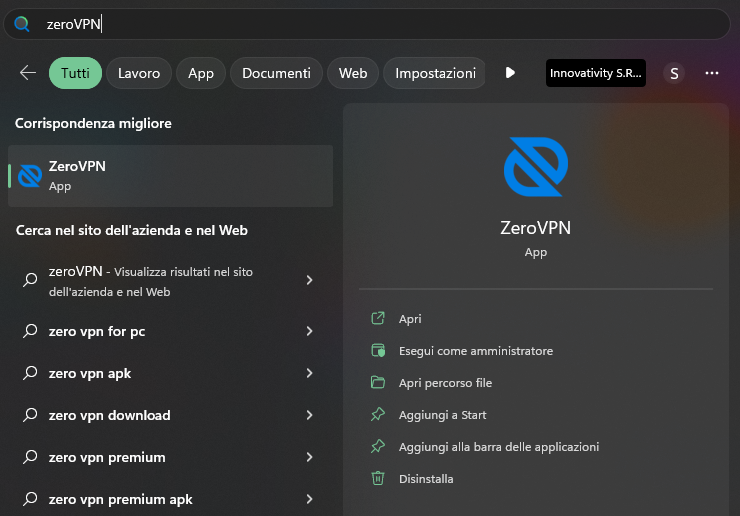The image size is (740, 516).
Task: Choose the Impostazioni filter tab
Action: (x=435, y=73)
